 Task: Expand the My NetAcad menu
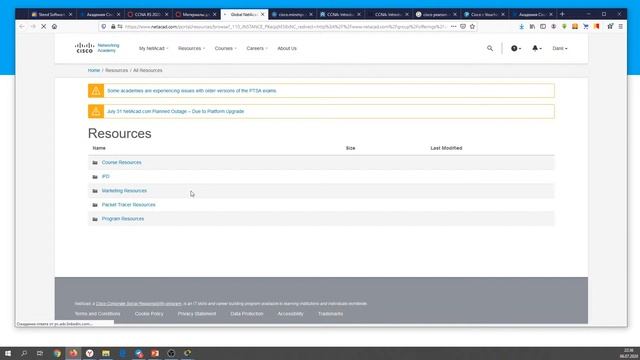point(153,48)
